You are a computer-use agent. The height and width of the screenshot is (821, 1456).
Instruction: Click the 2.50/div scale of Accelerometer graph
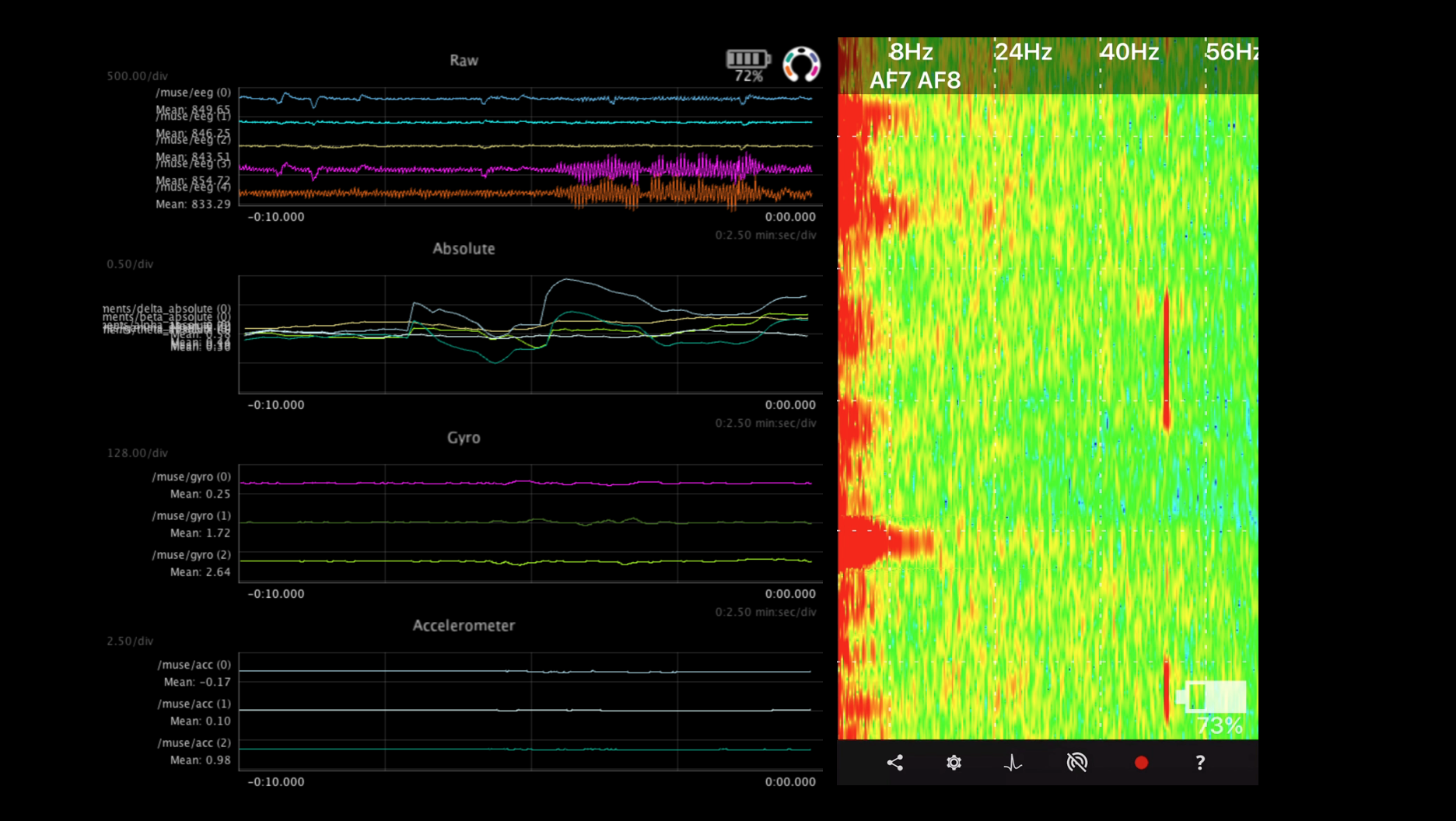(x=130, y=641)
